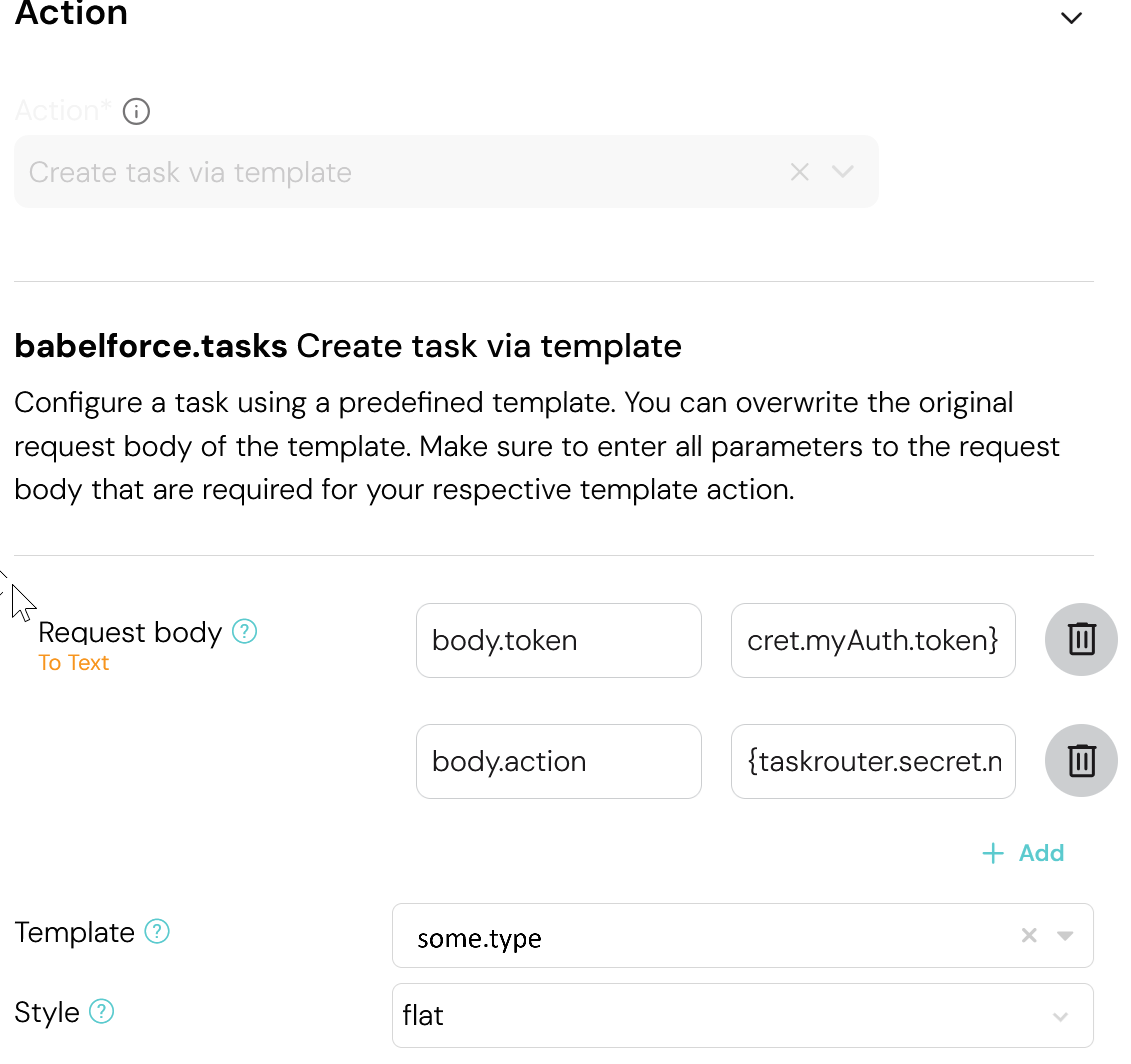
Task: Click the Action info icon
Action: click(x=136, y=111)
